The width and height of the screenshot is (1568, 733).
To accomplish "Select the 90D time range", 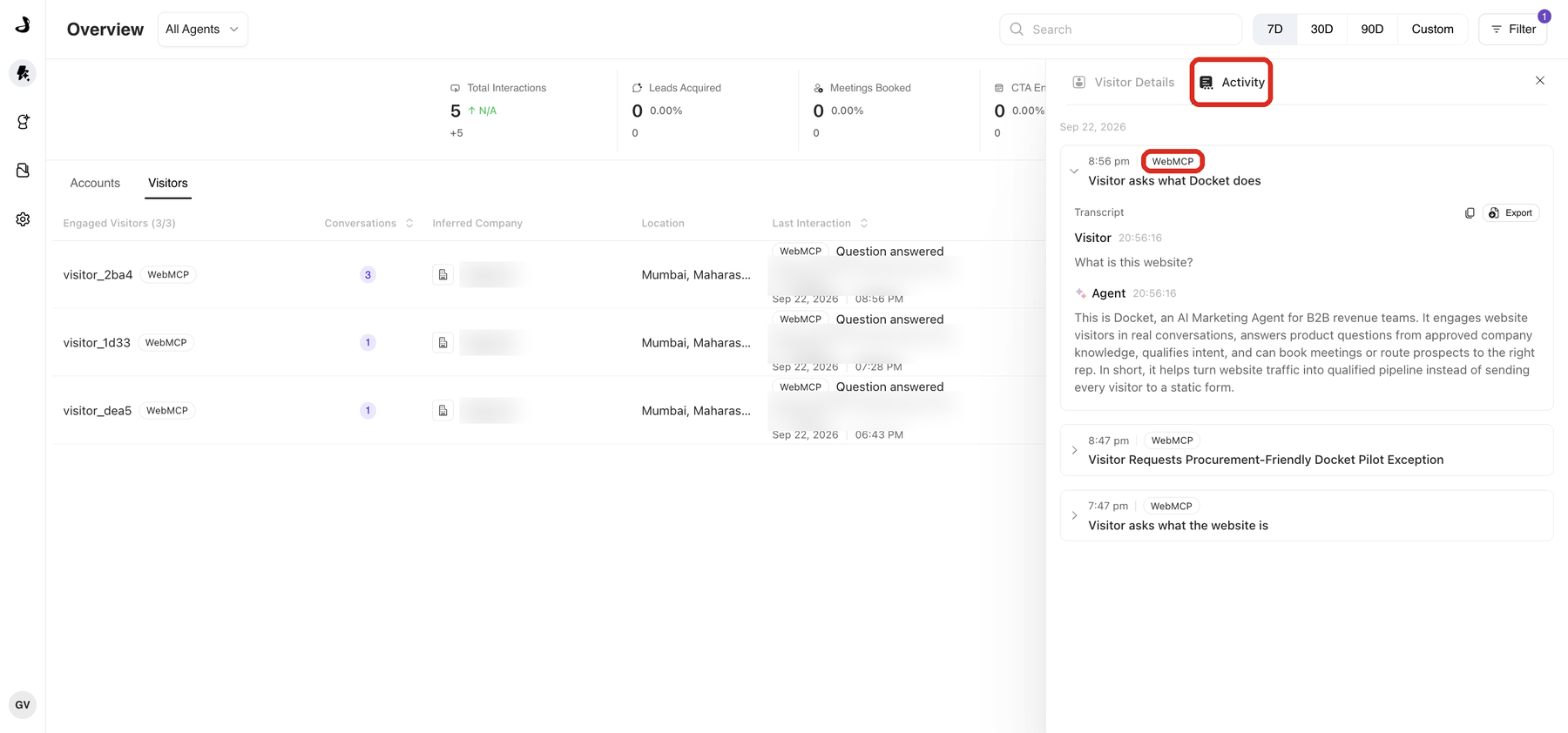I will (1372, 30).
